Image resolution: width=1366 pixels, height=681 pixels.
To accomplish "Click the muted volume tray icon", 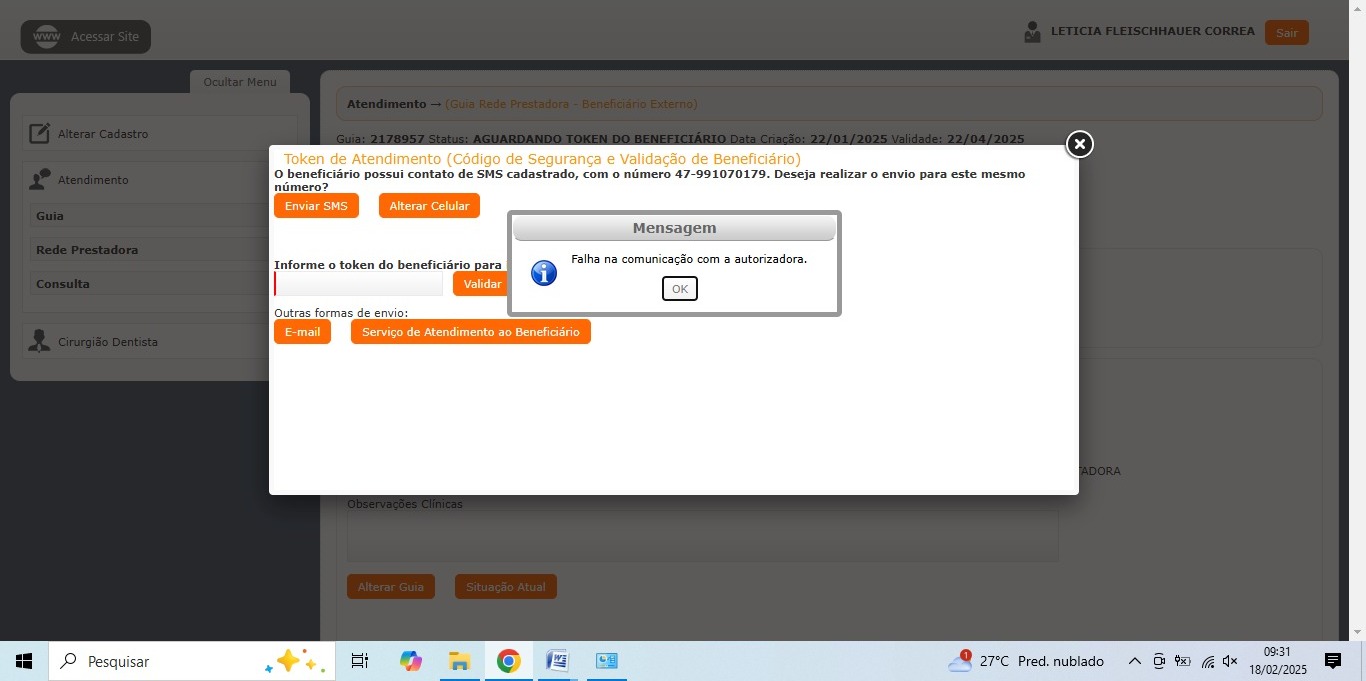I will [1231, 661].
